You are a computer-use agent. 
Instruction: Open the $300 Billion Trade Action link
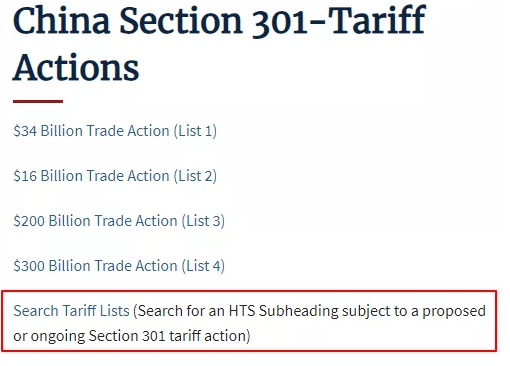(119, 266)
